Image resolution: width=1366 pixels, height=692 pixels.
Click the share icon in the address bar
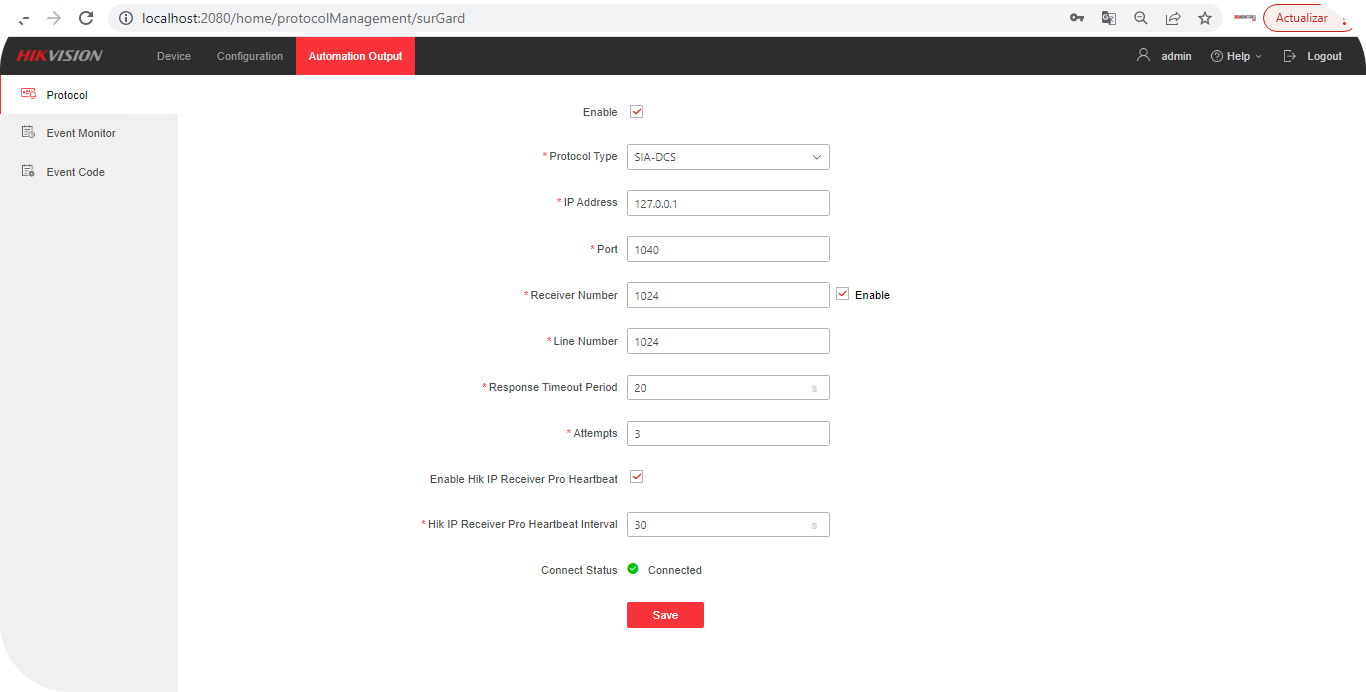coord(1173,17)
